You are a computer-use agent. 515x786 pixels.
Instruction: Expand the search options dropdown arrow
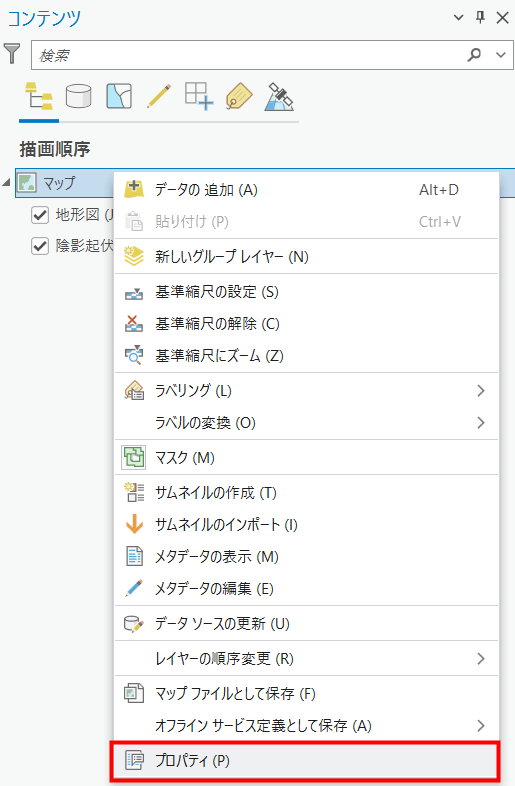[500, 55]
